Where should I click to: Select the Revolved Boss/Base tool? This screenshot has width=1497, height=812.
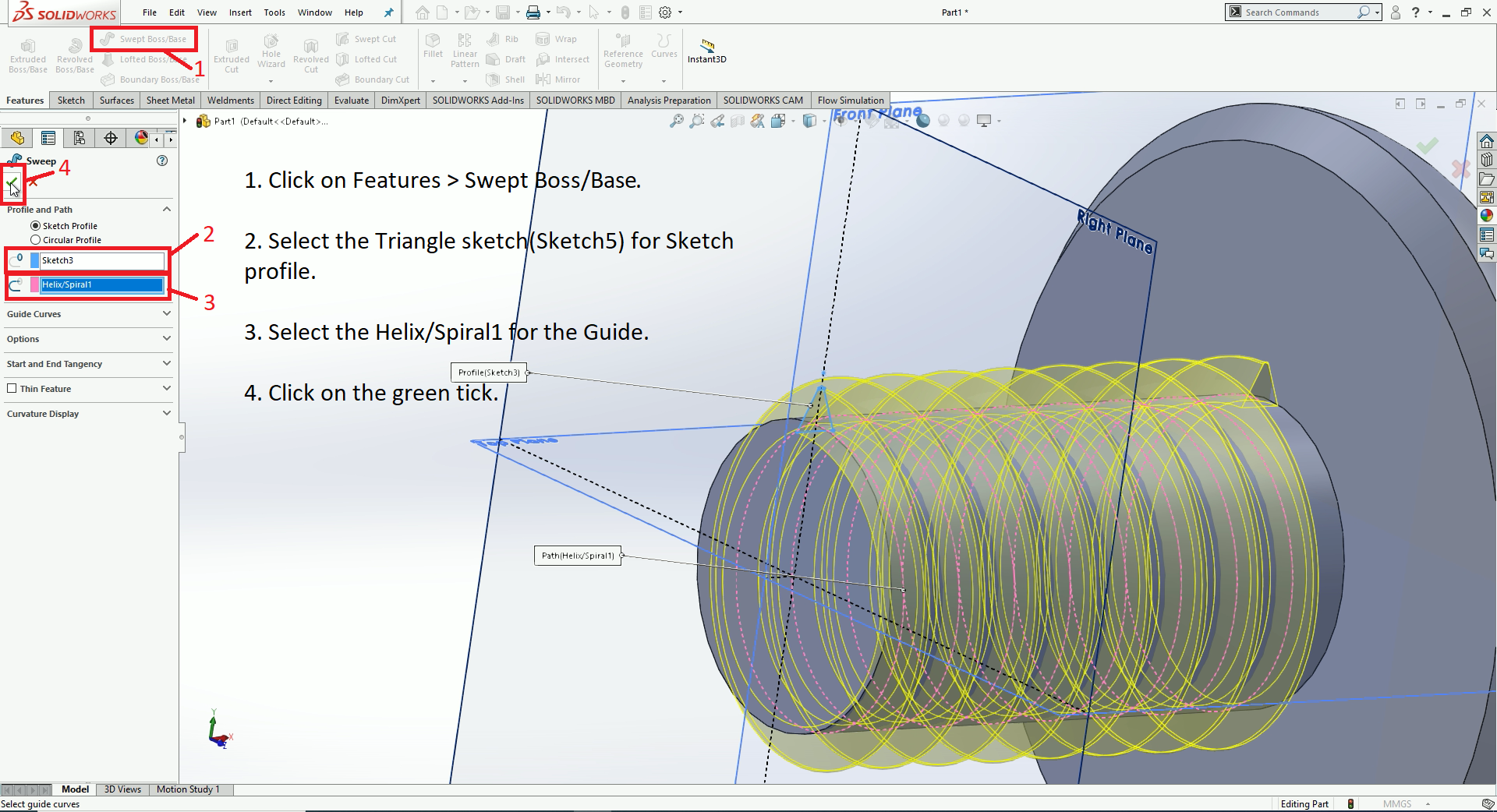pyautogui.click(x=75, y=56)
